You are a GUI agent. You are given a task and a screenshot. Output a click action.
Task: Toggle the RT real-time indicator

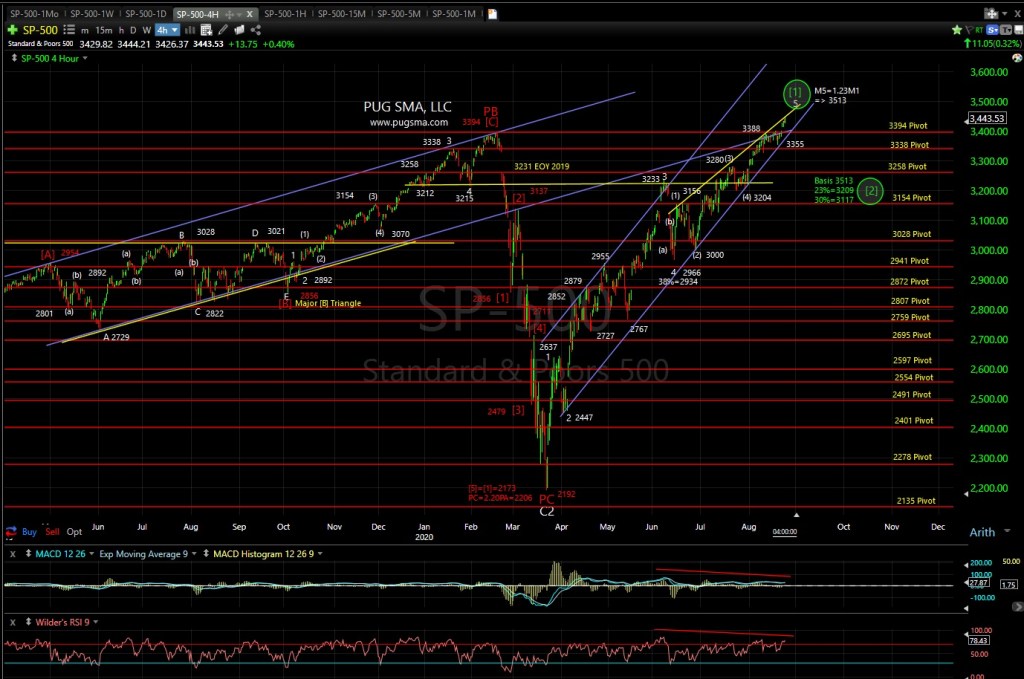click(979, 30)
